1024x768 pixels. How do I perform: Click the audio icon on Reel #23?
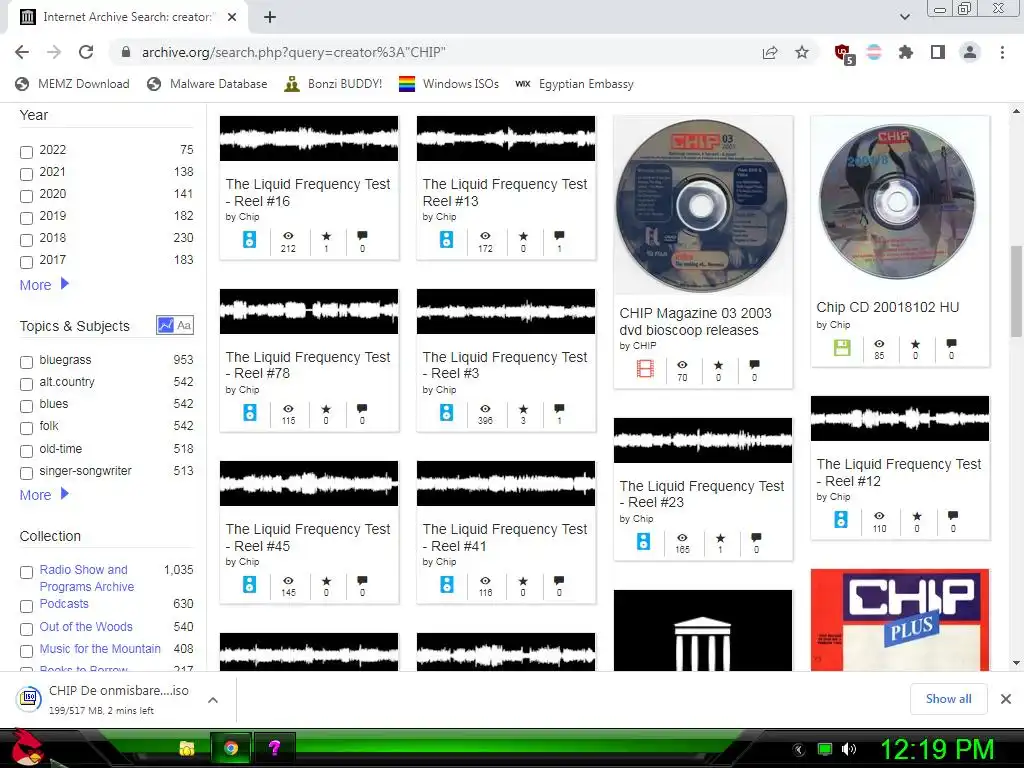[643, 541]
